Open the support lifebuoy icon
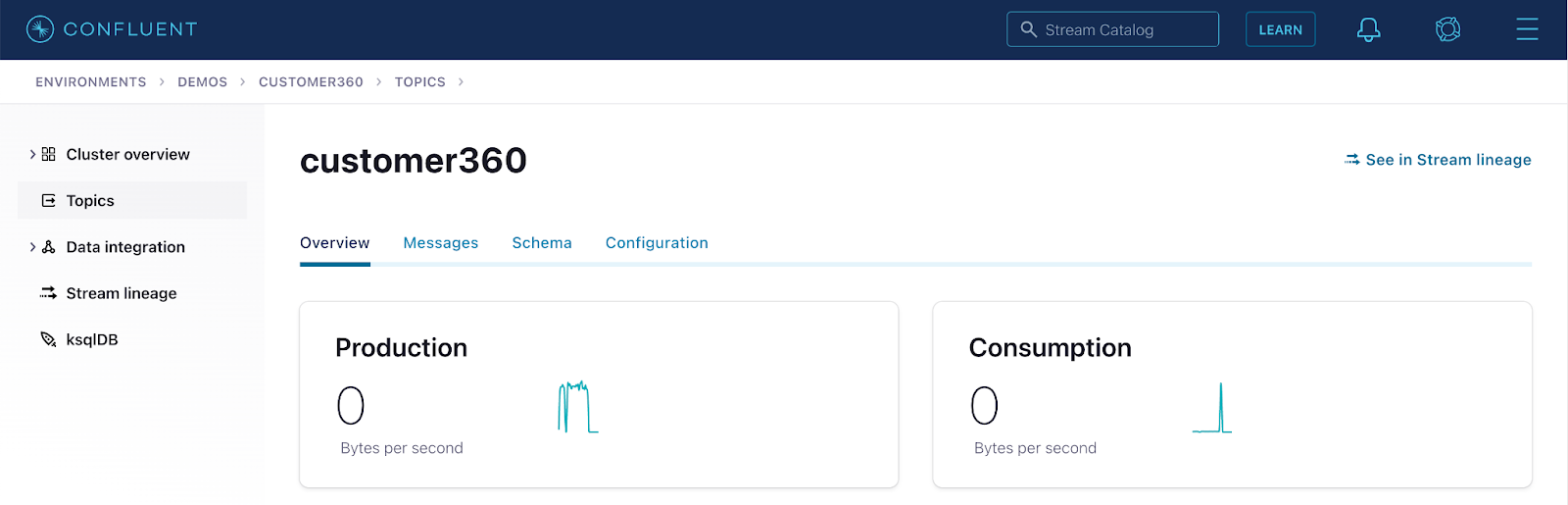The height and width of the screenshot is (505, 1568). click(x=1448, y=29)
